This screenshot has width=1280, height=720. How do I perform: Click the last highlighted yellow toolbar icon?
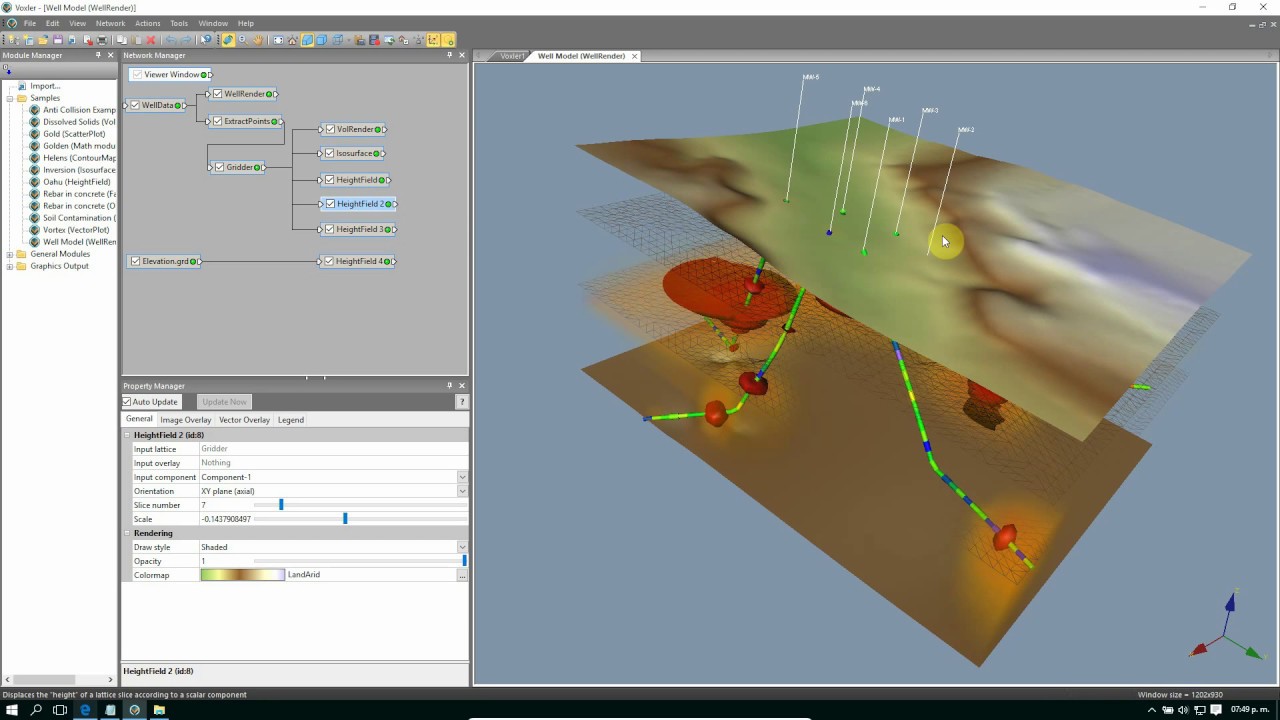[448, 40]
